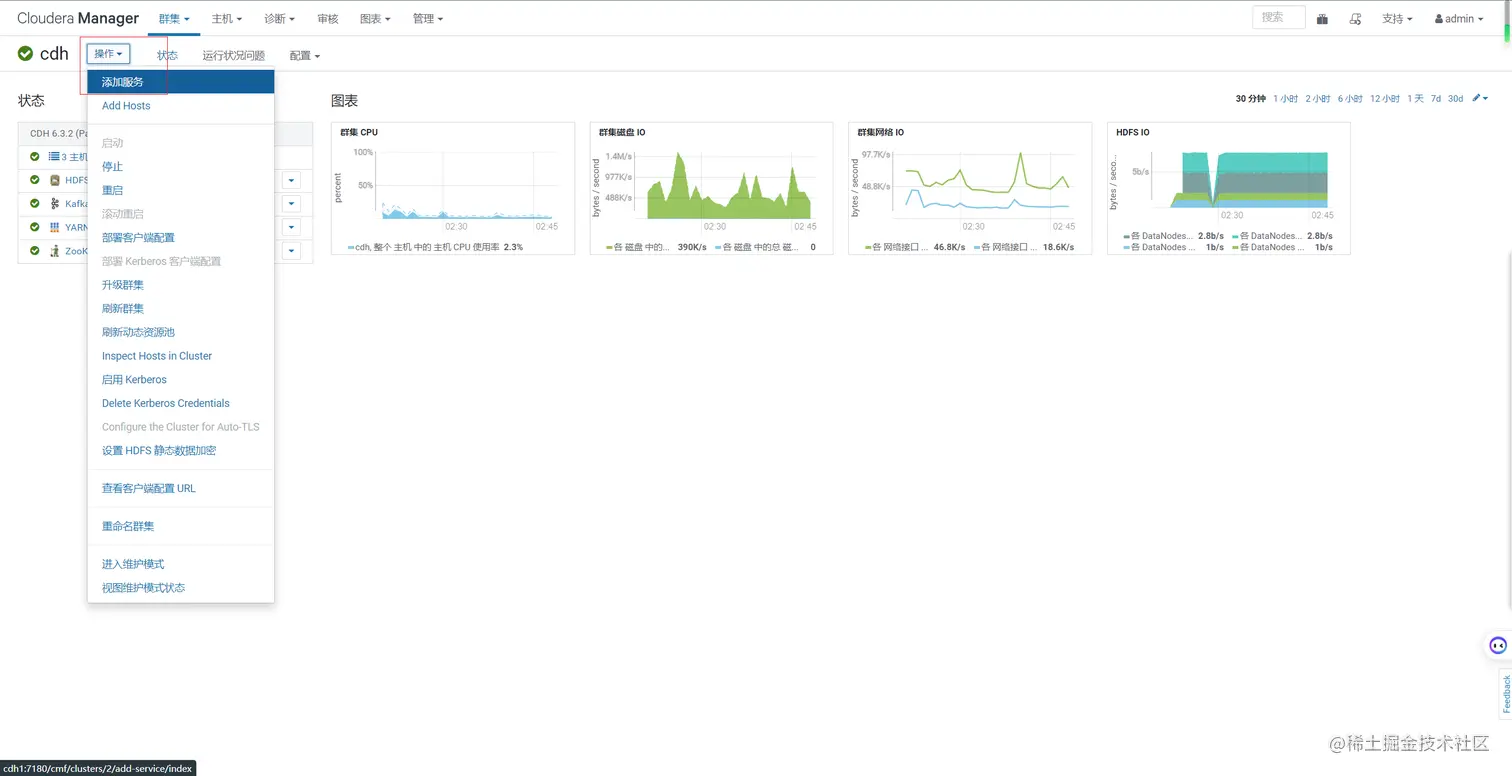Viewport: 1512px width, 776px height.
Task: Click the Cloudera Manager logo
Action: (78, 18)
